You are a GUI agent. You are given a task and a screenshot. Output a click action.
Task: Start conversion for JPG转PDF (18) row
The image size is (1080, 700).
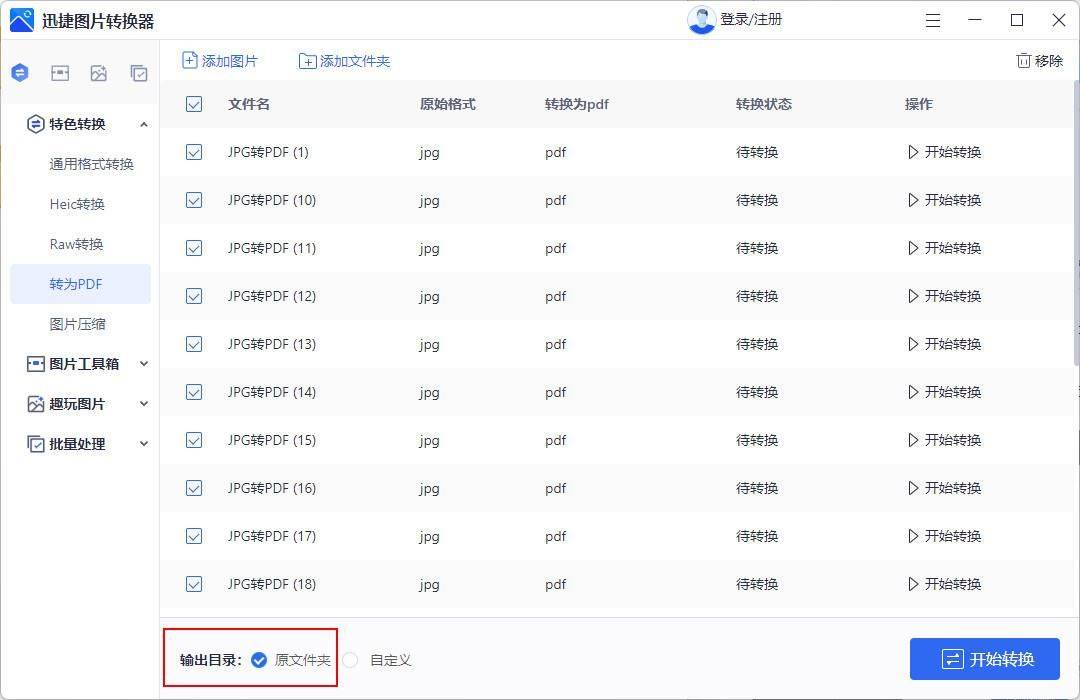coord(944,584)
